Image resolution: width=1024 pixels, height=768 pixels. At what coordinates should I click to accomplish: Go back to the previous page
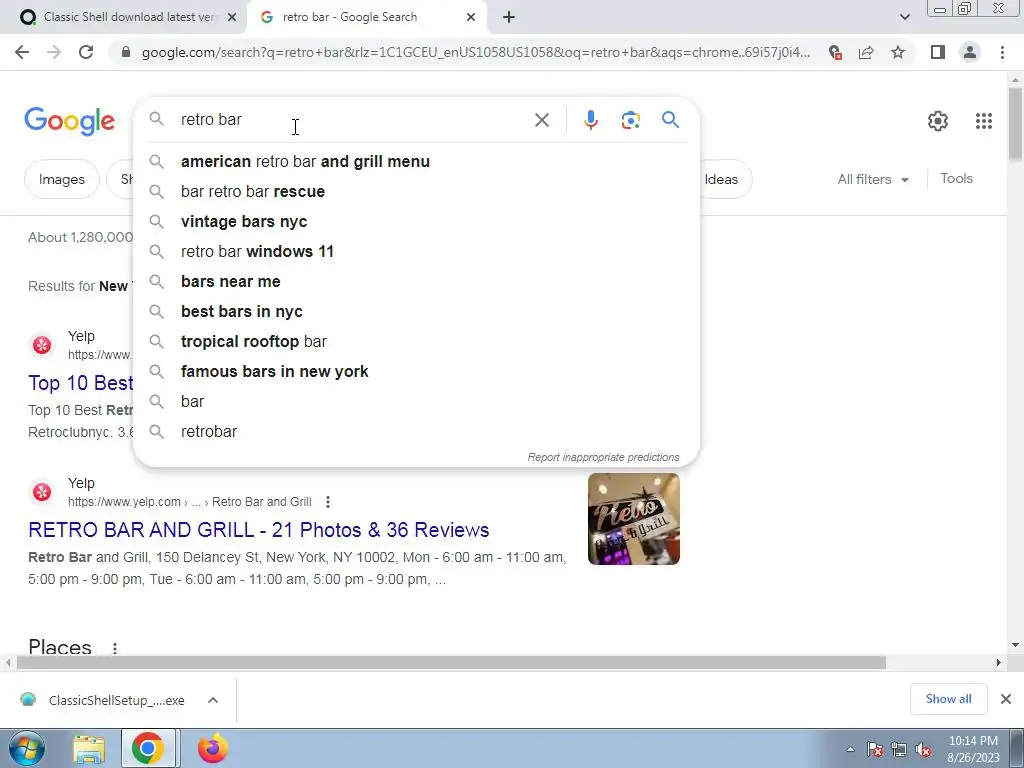(22, 52)
